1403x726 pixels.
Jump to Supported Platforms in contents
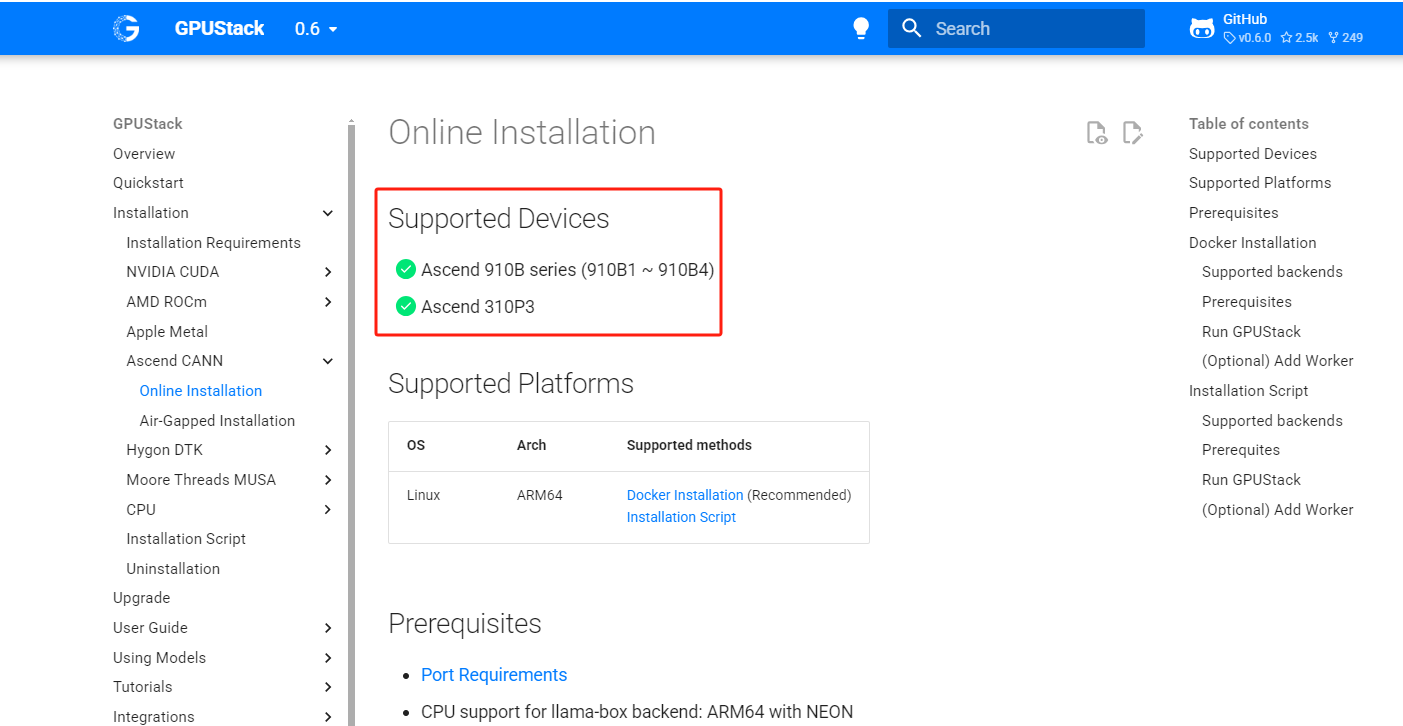tap(1260, 183)
